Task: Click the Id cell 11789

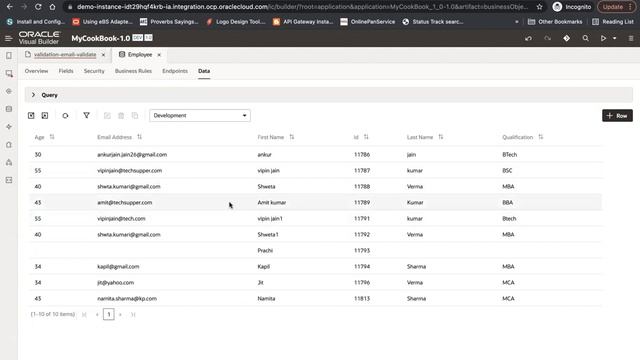Action: pos(362,202)
